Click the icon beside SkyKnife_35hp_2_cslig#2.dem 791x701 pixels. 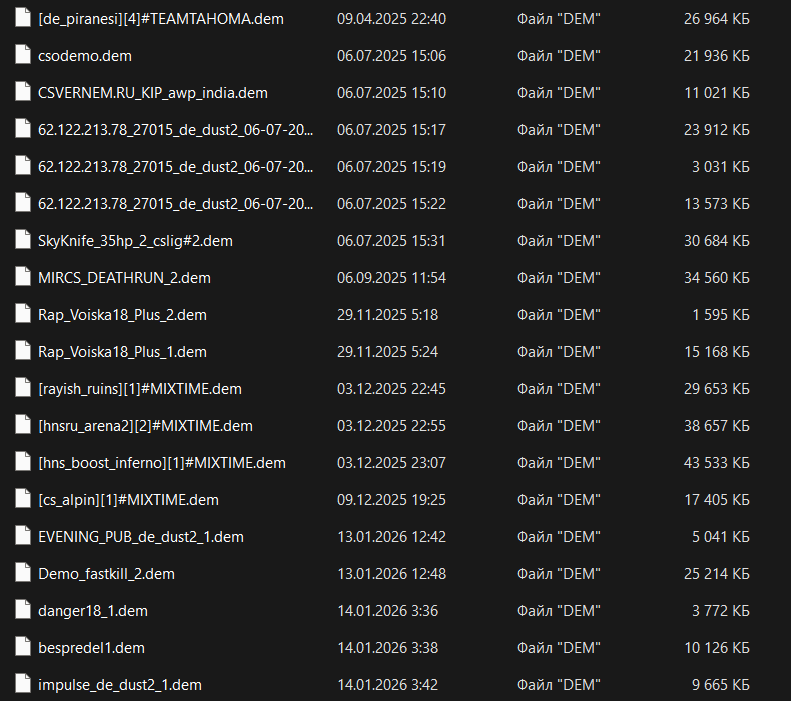pos(22,241)
